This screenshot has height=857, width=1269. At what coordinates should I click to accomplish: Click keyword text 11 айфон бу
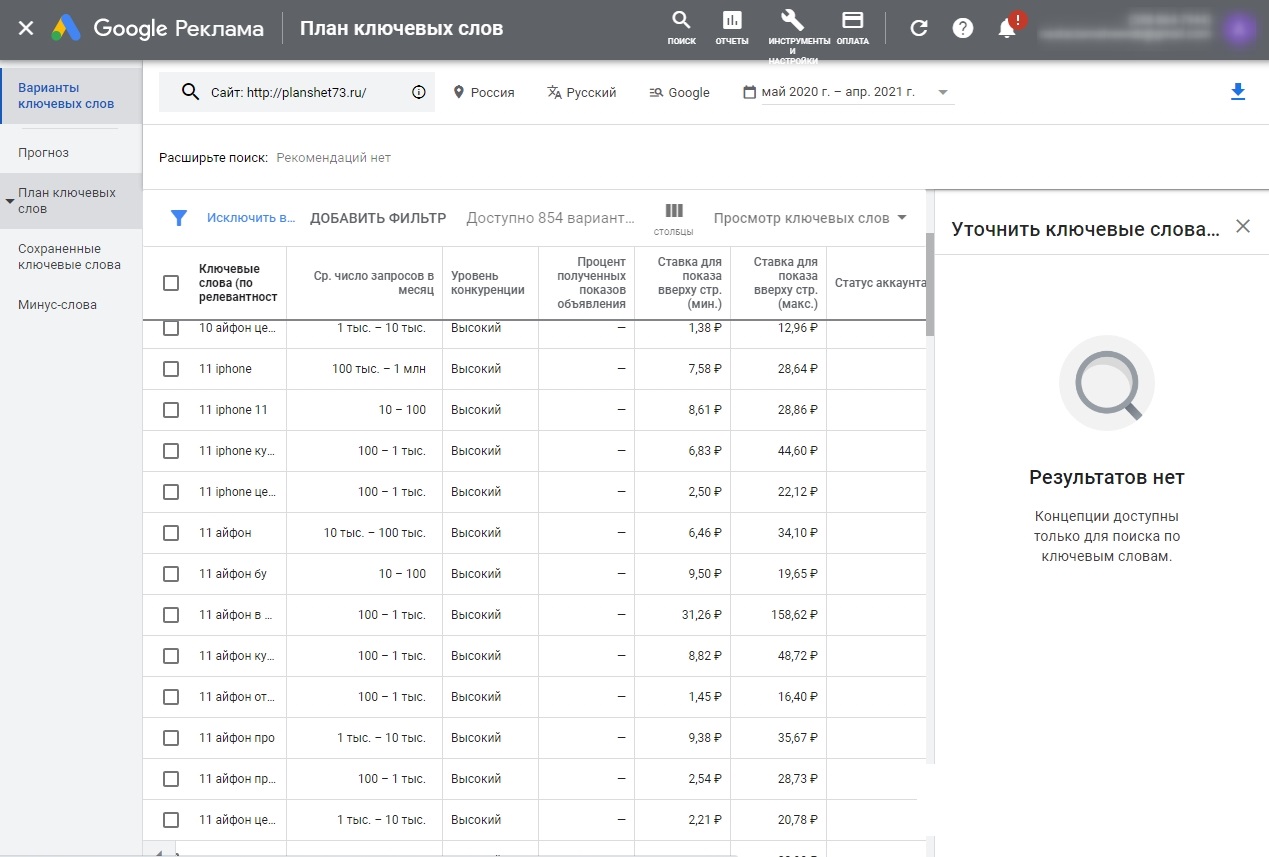coord(233,574)
